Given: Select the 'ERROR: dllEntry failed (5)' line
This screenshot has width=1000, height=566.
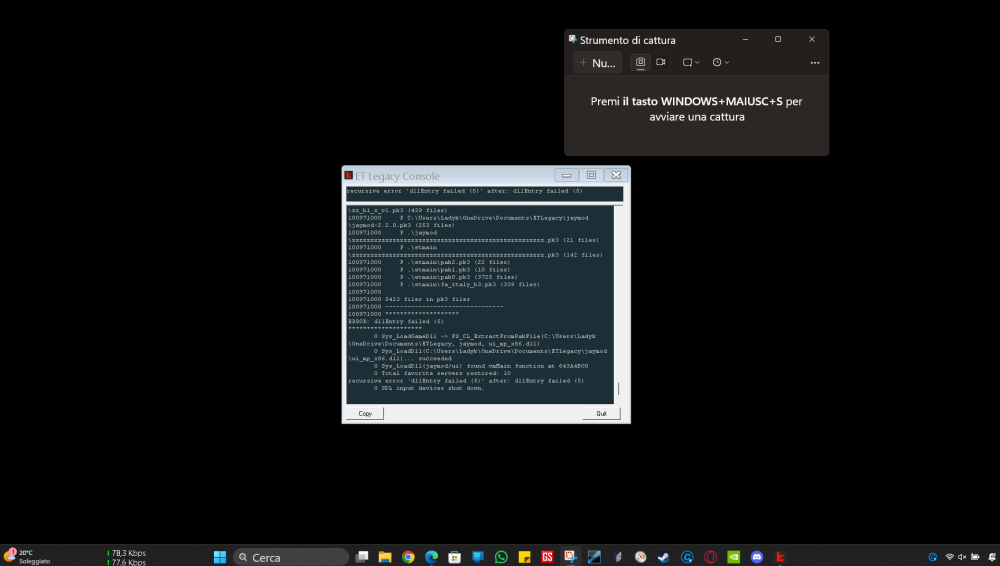Looking at the screenshot, I should (x=396, y=322).
